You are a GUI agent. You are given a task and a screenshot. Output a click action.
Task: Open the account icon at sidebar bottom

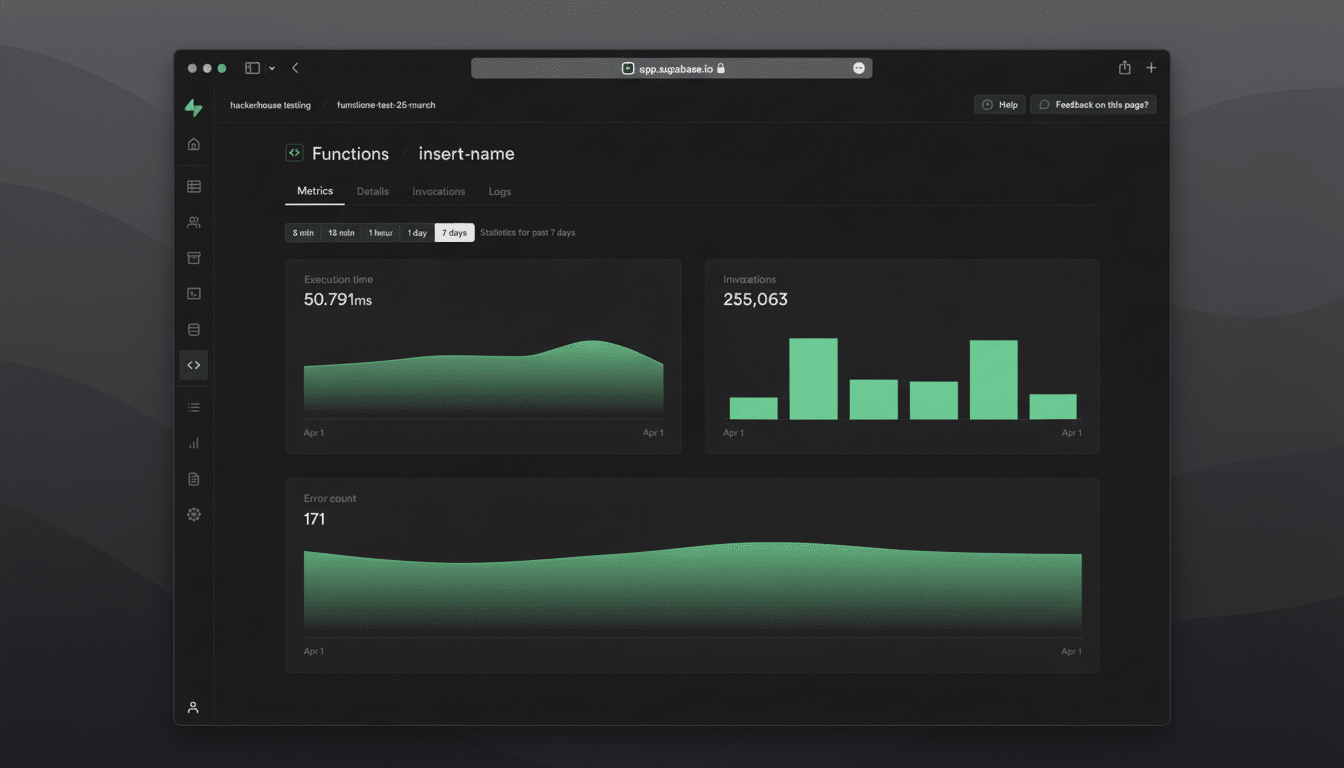(x=193, y=707)
